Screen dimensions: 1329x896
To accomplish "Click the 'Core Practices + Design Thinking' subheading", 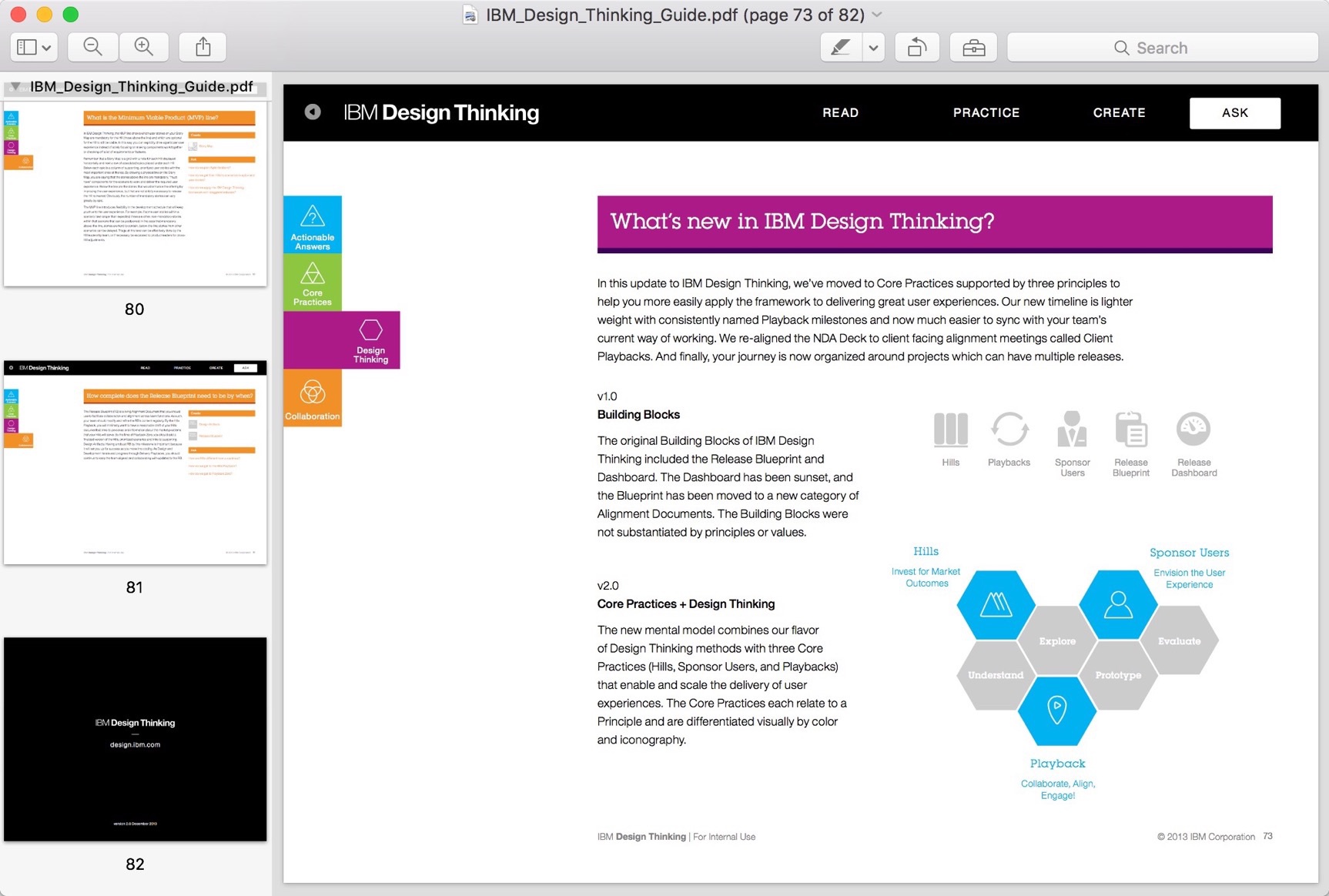I will point(686,604).
